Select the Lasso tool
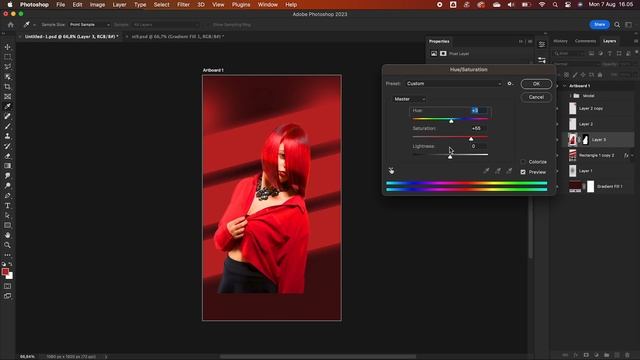 click(7, 67)
